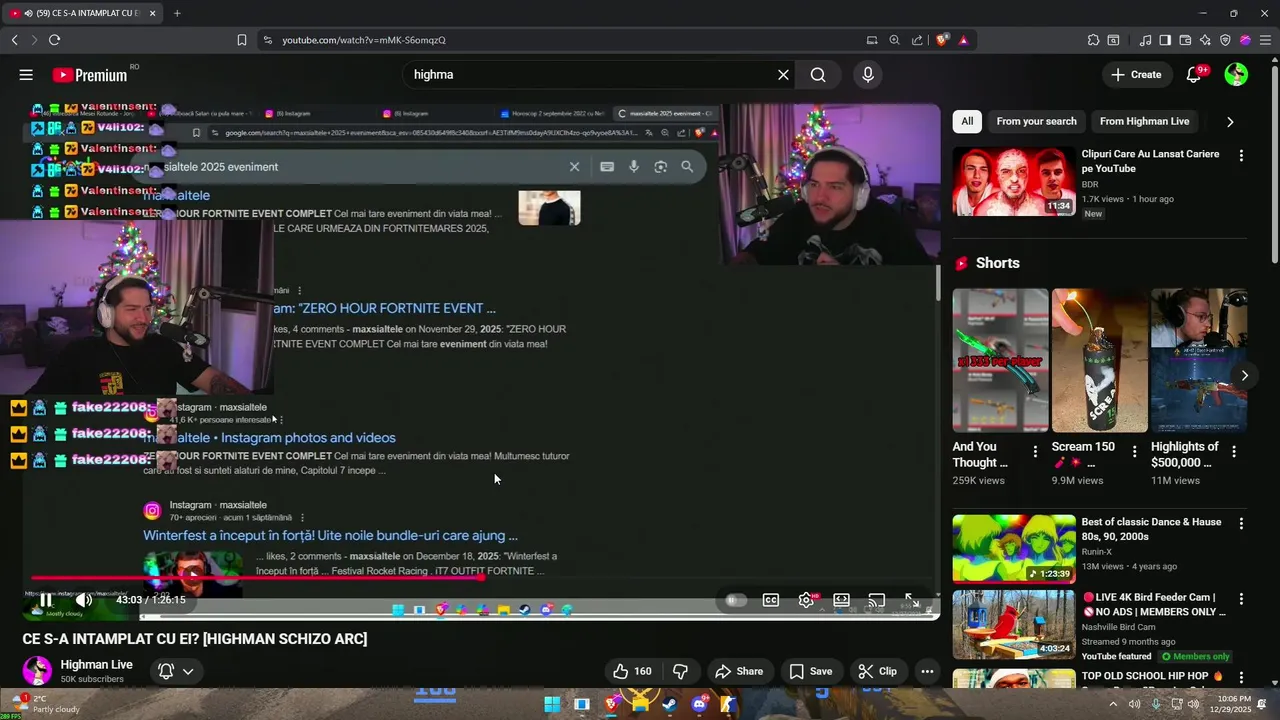Open a new browser tab
This screenshot has width=1280, height=720.
177,13
